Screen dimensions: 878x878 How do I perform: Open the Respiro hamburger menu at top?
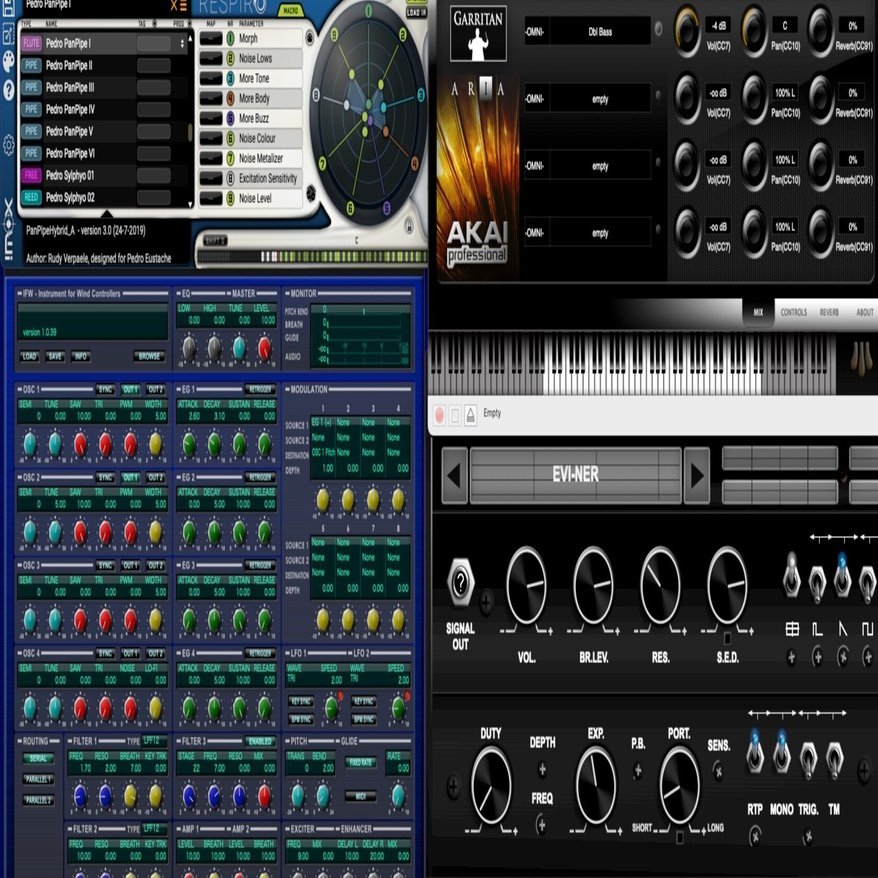182,6
